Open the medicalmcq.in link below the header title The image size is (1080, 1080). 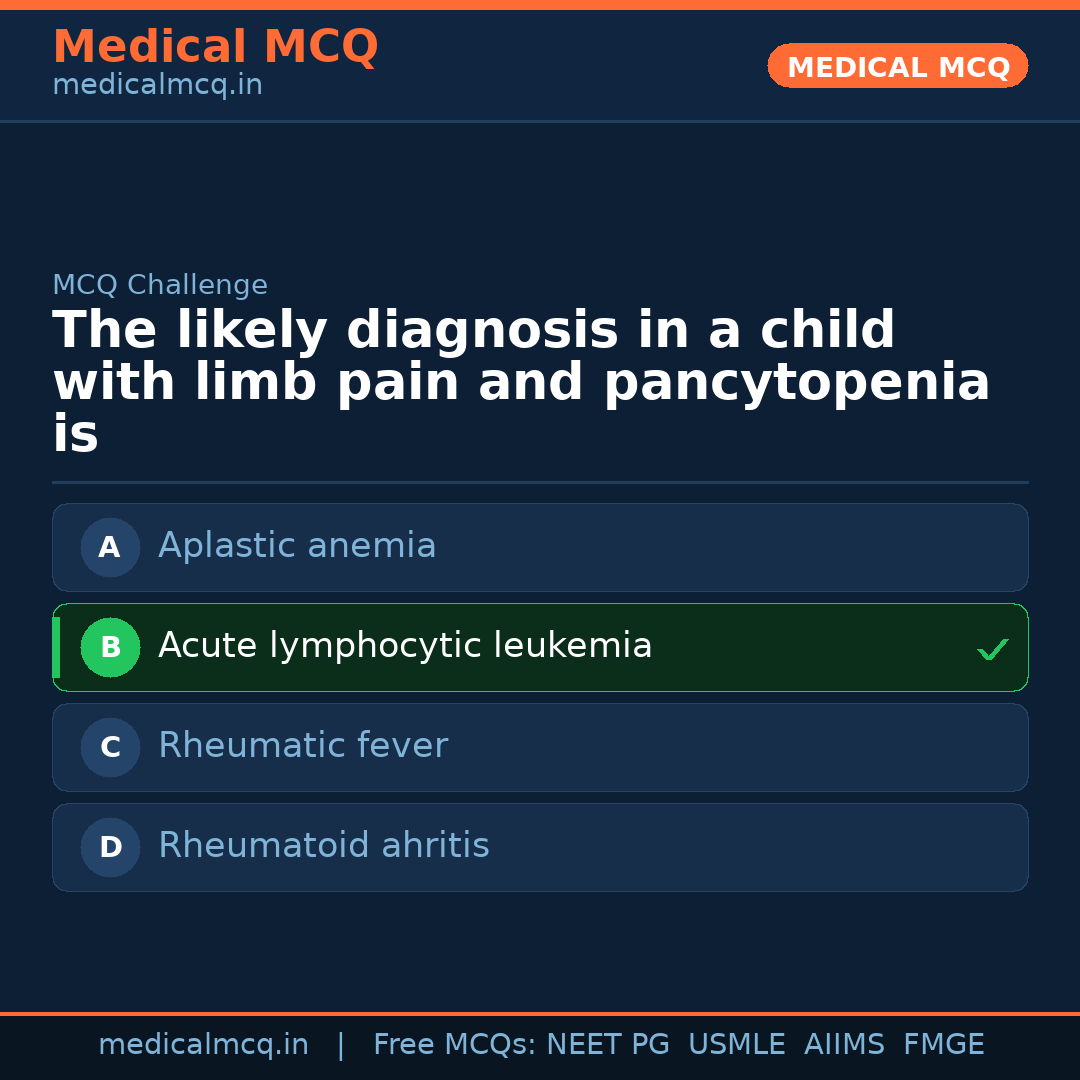pyautogui.click(x=157, y=86)
